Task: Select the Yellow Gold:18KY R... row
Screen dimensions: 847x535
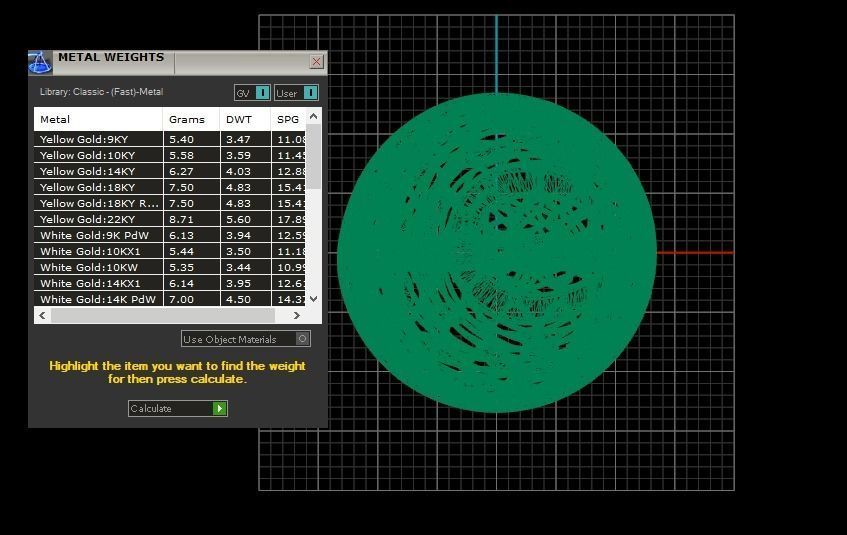Action: [170, 204]
